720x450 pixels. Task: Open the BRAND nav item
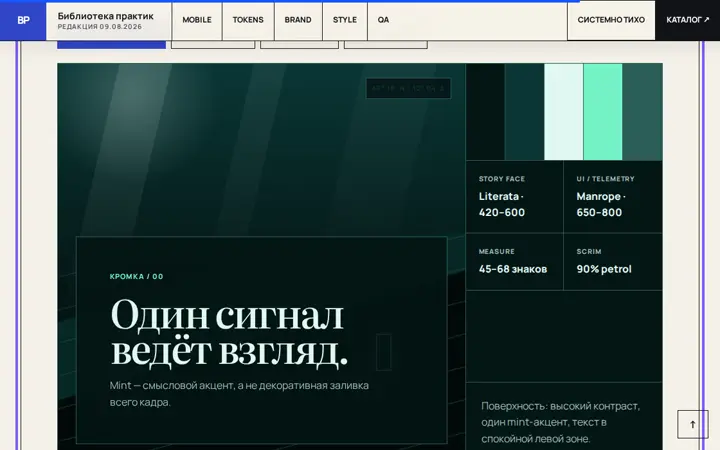(298, 20)
